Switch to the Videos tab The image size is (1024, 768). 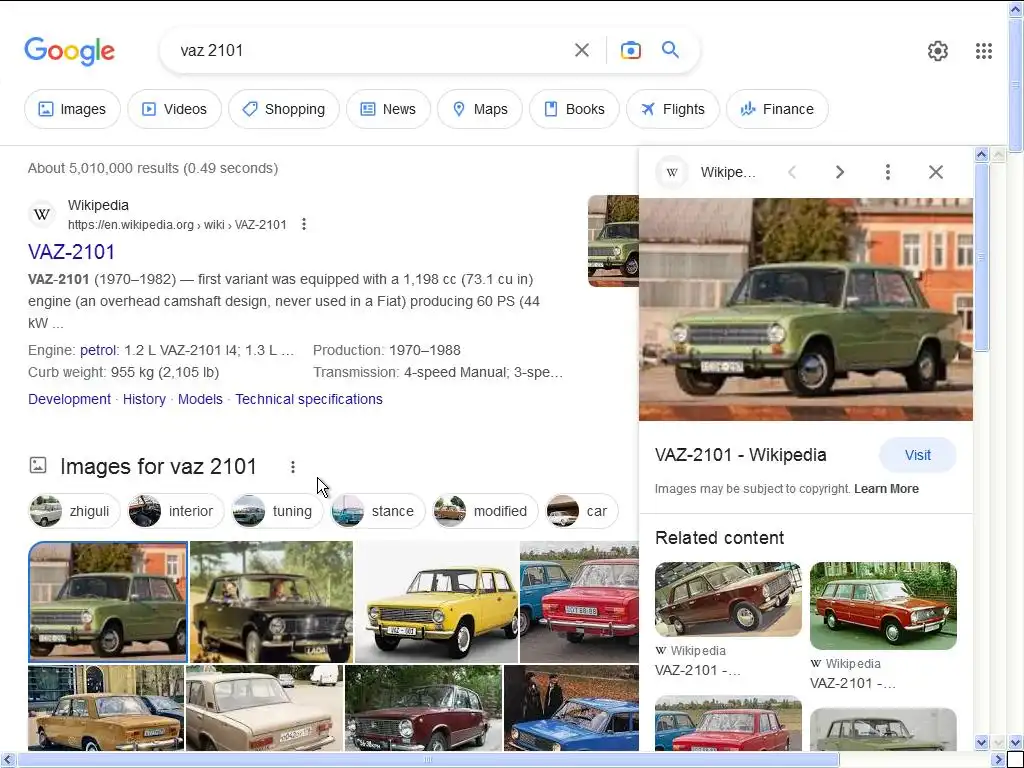point(174,109)
